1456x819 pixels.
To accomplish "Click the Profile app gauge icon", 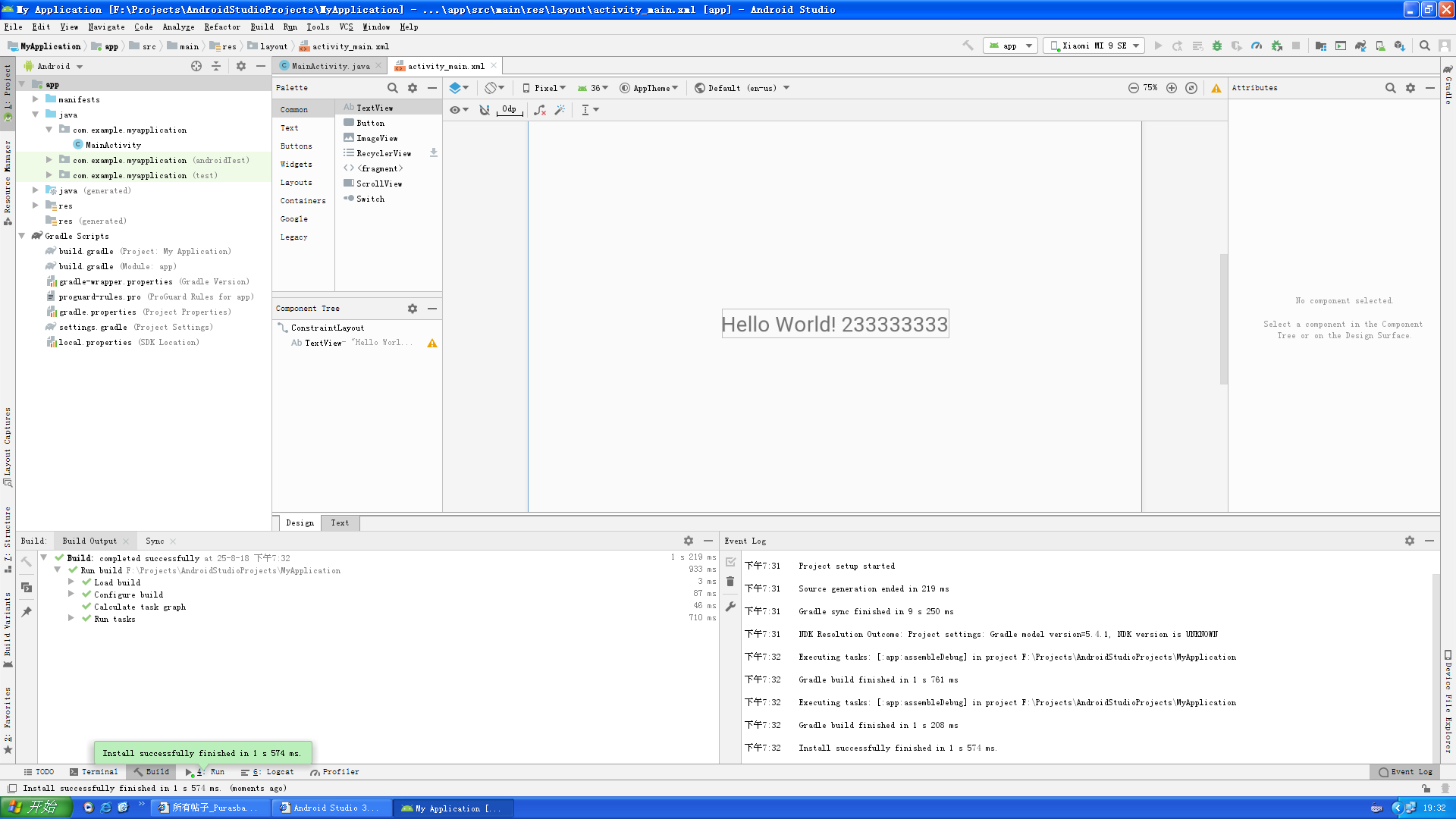I will [x=1257, y=45].
